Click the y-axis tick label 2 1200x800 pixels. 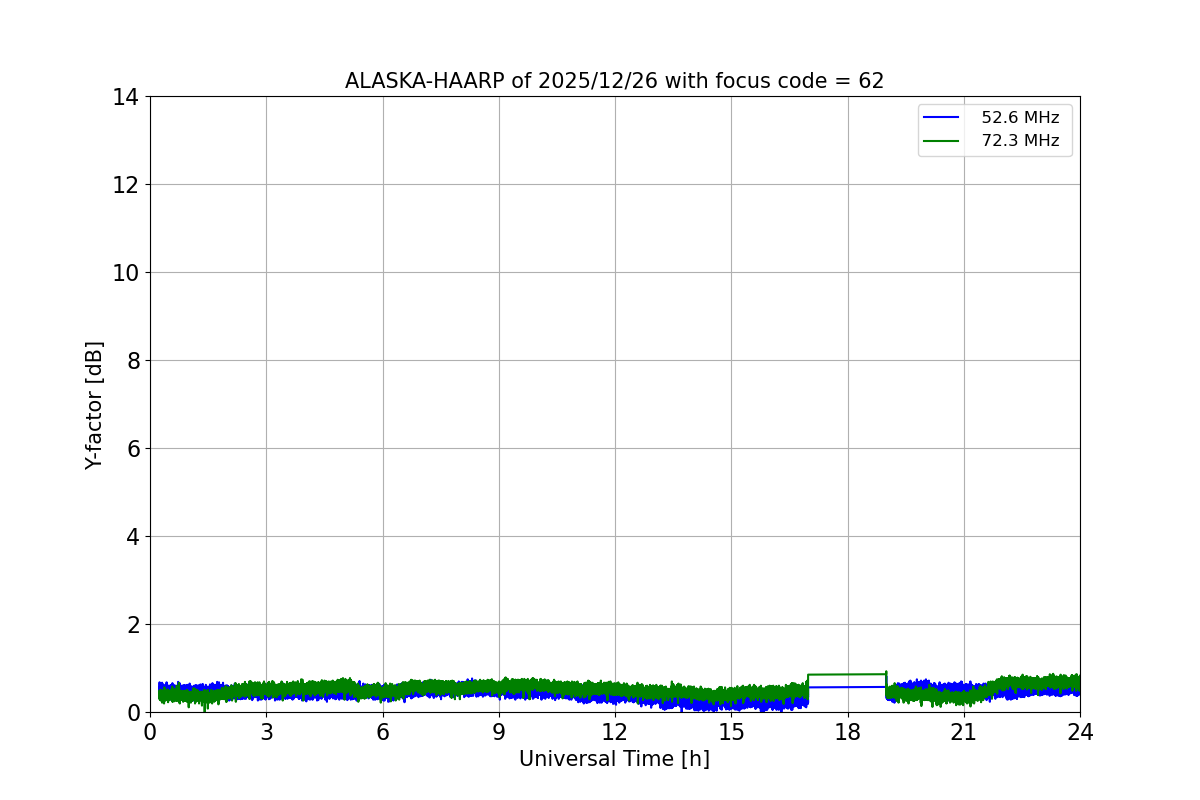point(132,625)
